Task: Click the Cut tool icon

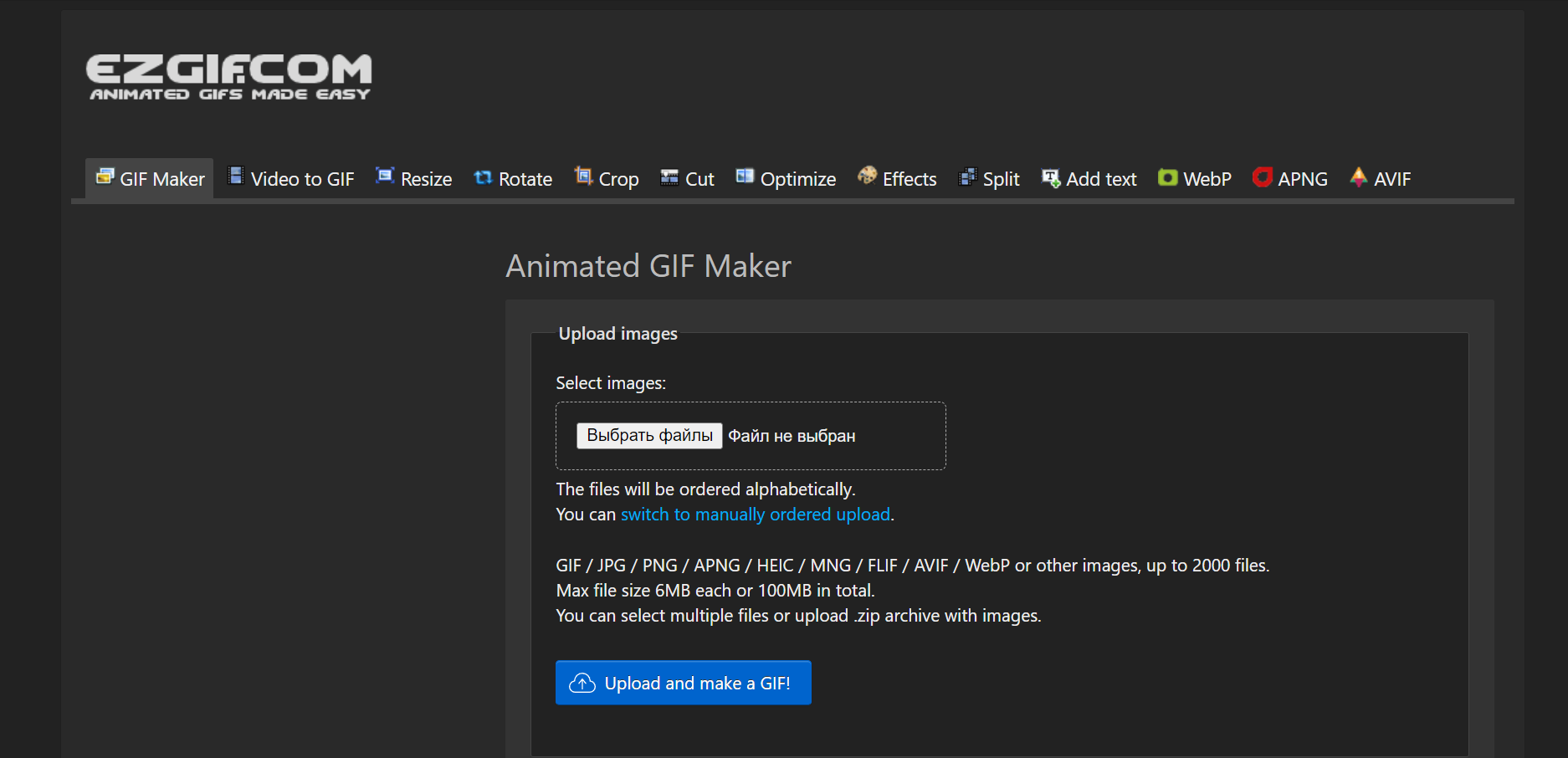Action: [669, 177]
